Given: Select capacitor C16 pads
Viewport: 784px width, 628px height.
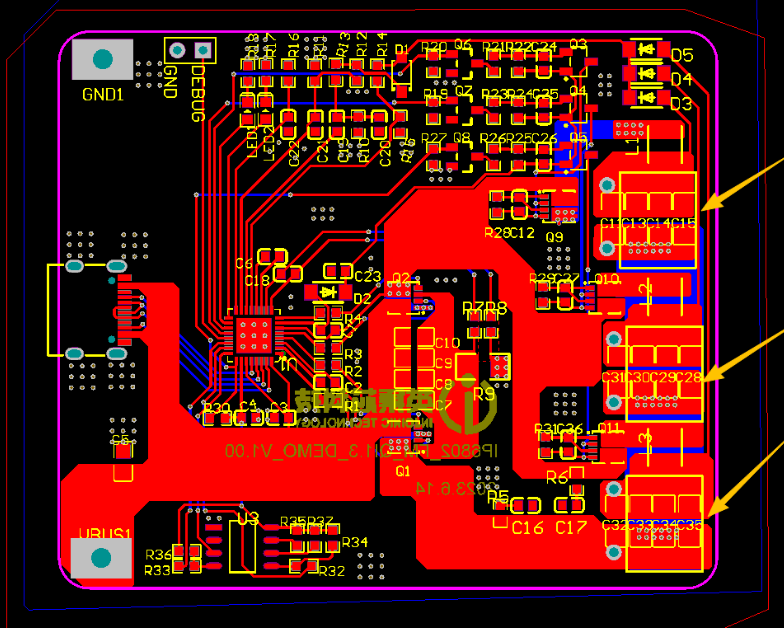Looking at the screenshot, I should point(526,505).
